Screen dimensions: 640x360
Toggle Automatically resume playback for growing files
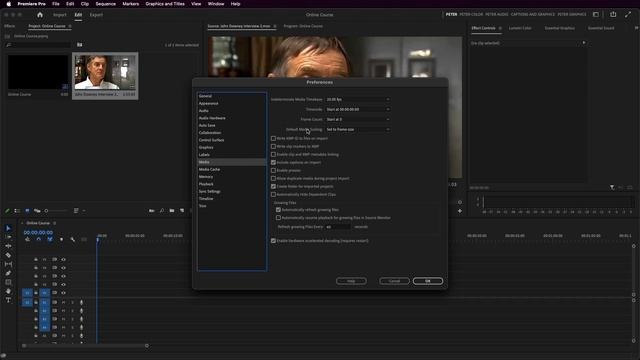tap(278, 218)
